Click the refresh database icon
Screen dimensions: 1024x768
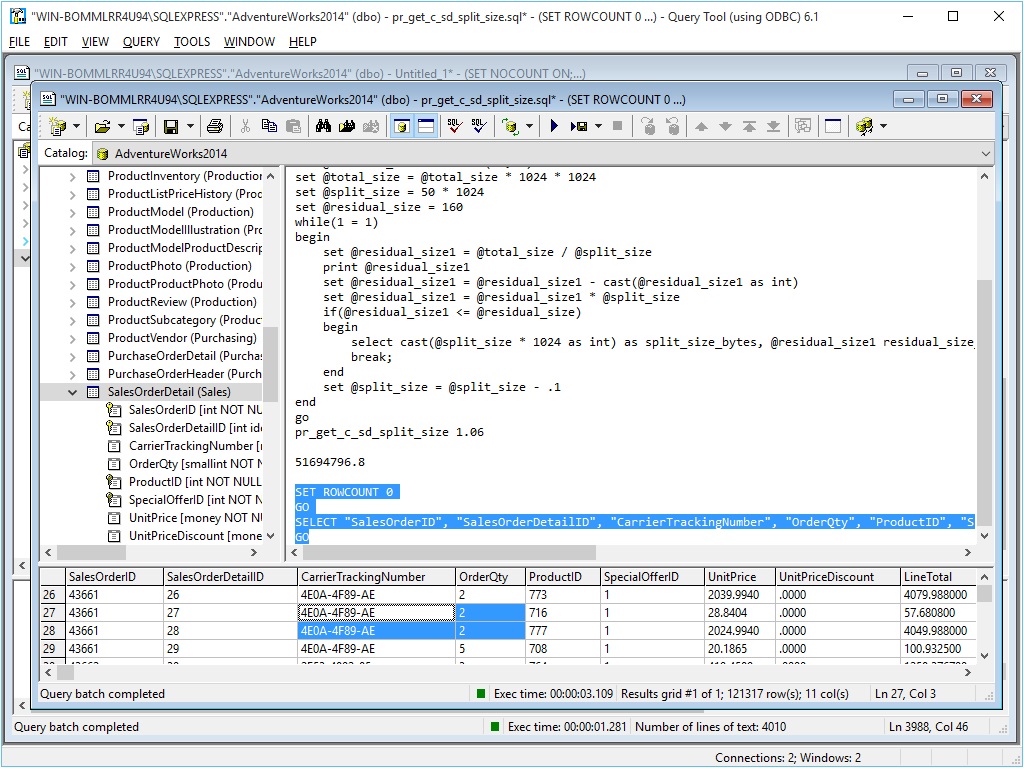click(x=510, y=126)
